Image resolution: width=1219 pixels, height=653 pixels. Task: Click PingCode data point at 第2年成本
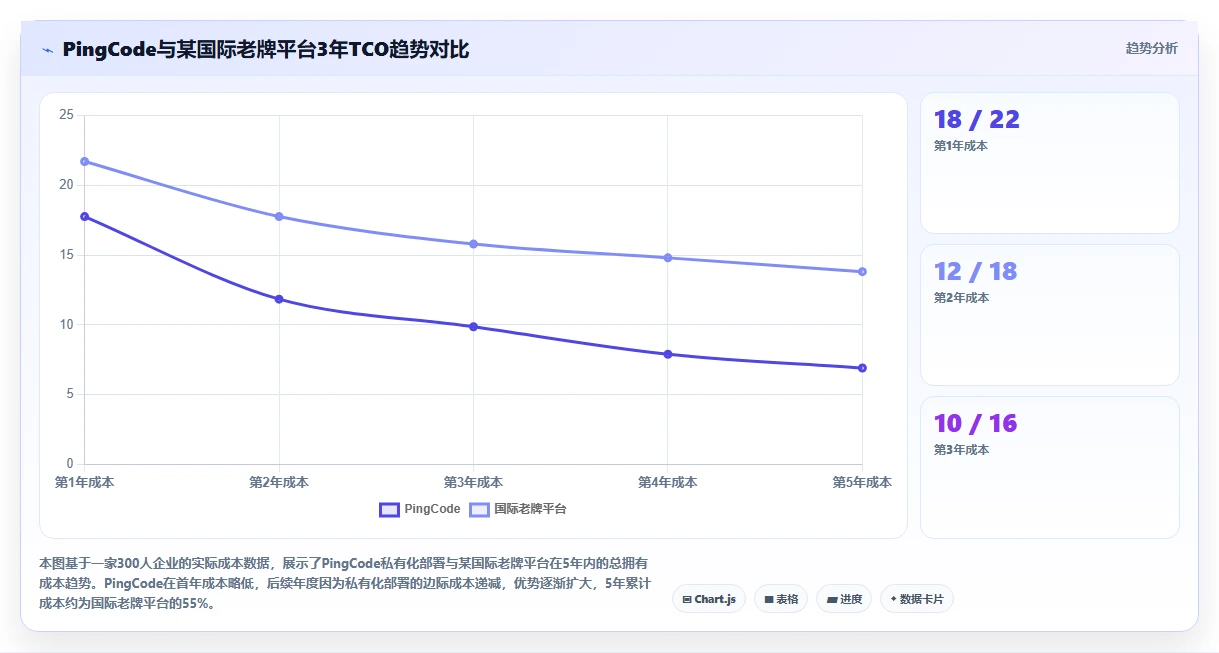click(x=279, y=299)
